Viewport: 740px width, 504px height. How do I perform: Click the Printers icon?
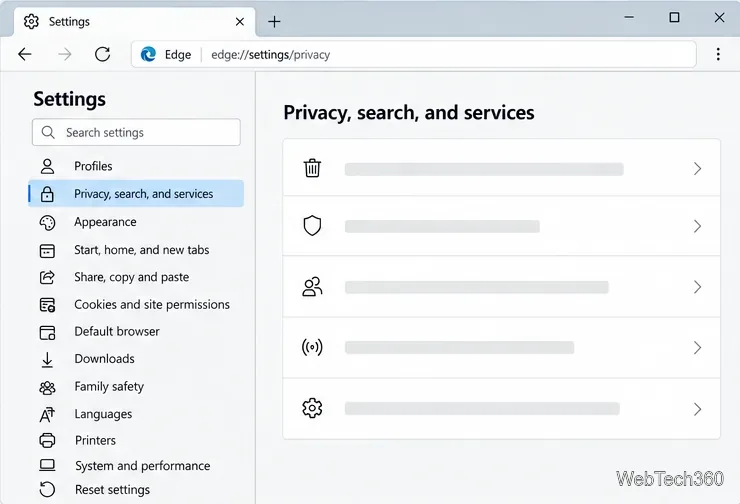tap(47, 440)
